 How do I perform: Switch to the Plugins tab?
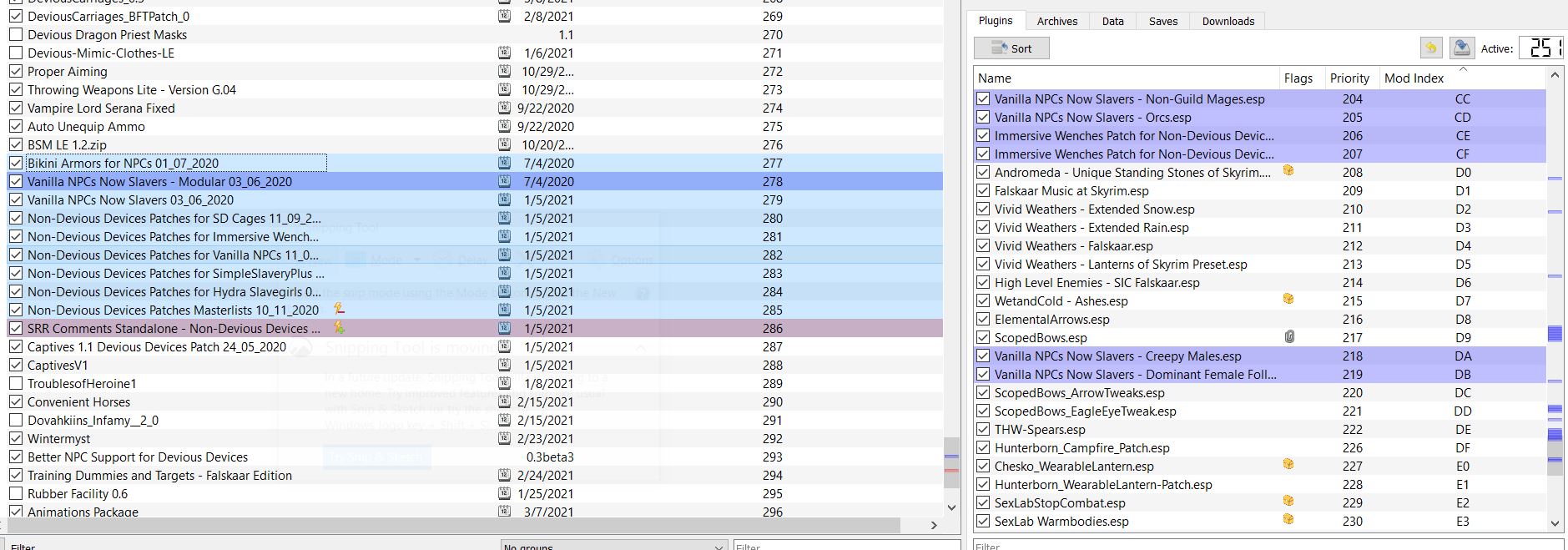click(996, 21)
